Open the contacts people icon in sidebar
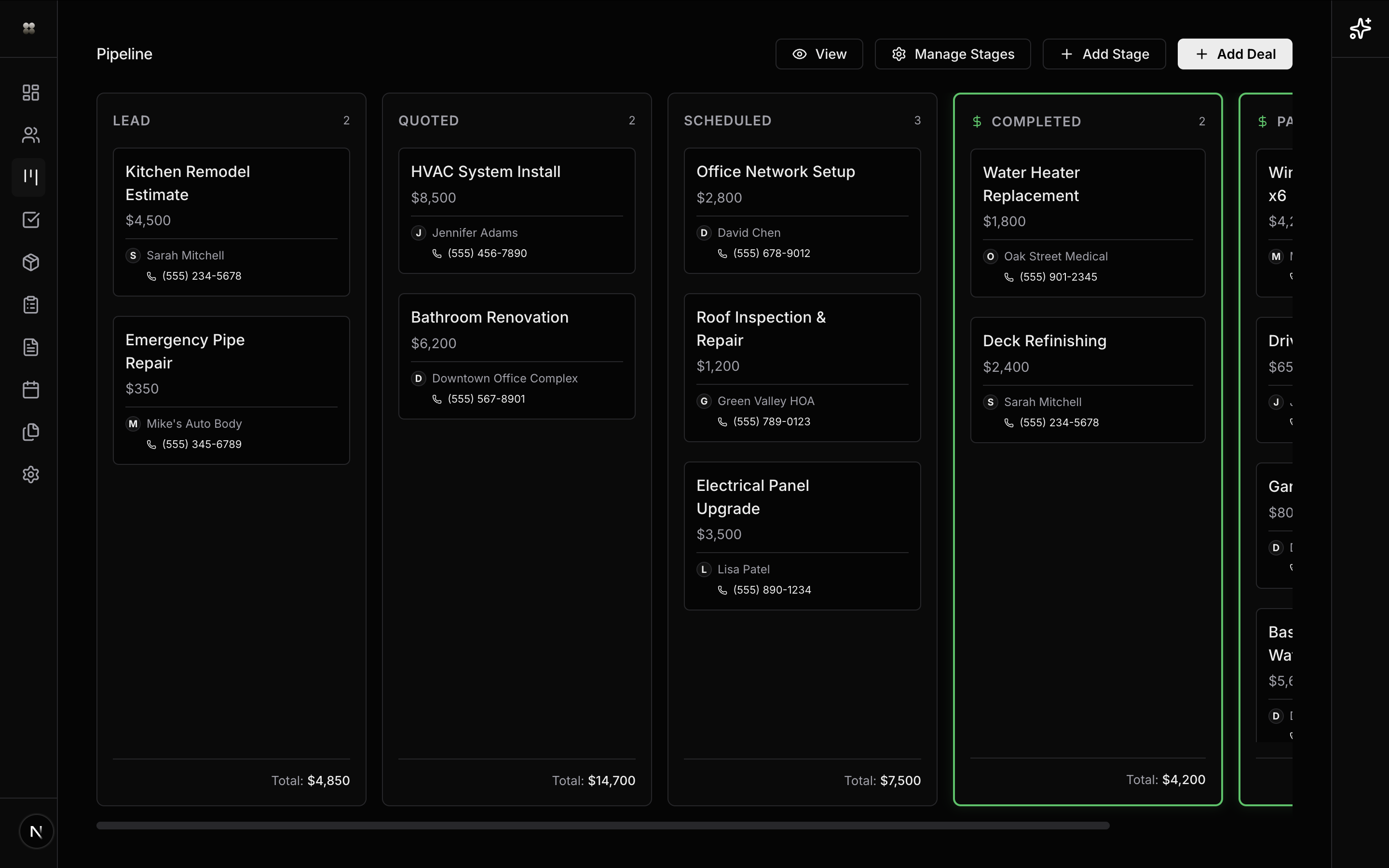The image size is (1389, 868). 30,135
